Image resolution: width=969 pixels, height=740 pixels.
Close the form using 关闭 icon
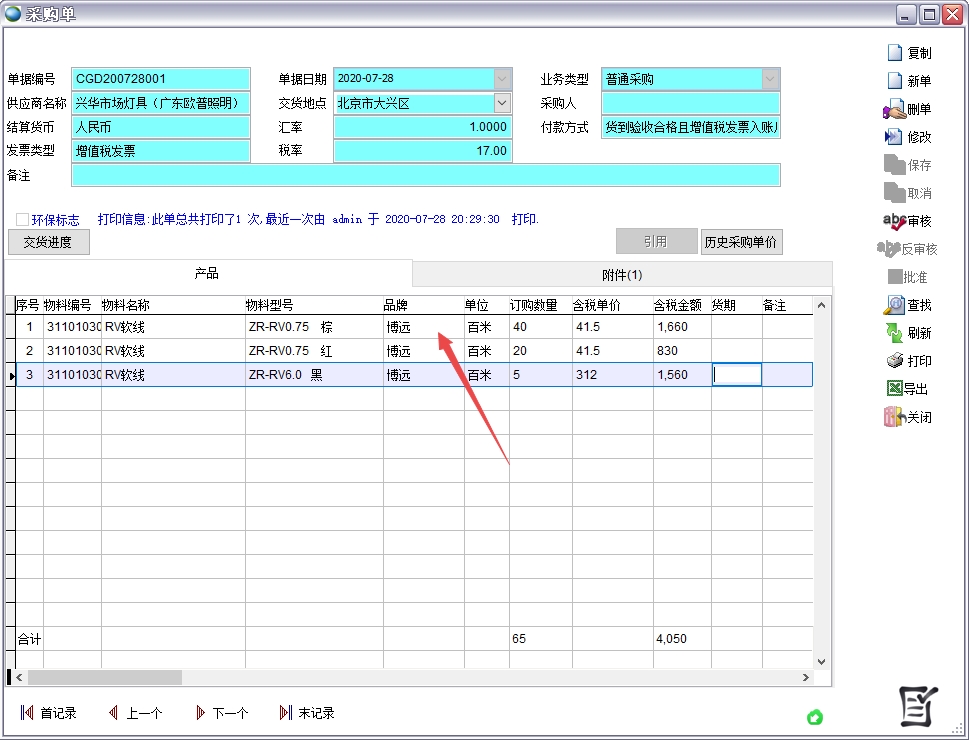click(894, 417)
